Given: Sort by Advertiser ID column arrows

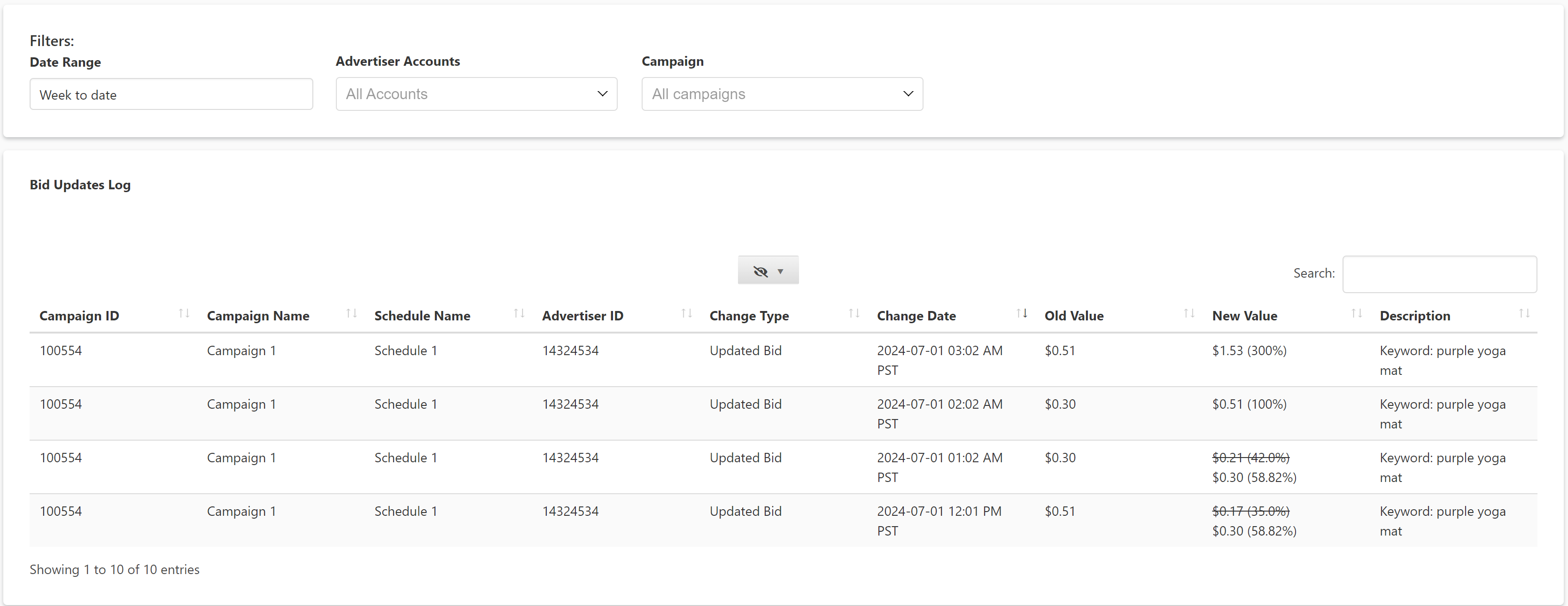Looking at the screenshot, I should 687,314.
